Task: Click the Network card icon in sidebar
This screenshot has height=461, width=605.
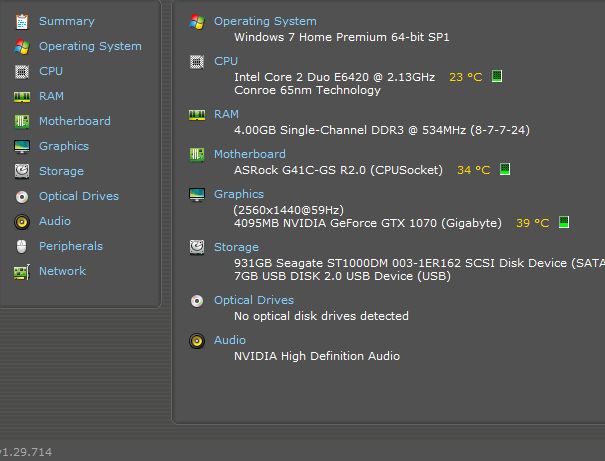Action: pos(22,272)
